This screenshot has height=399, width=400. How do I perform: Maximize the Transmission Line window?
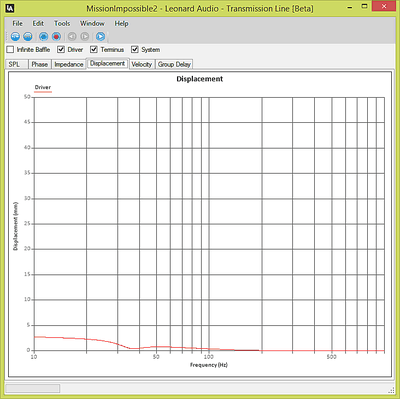coord(365,7)
